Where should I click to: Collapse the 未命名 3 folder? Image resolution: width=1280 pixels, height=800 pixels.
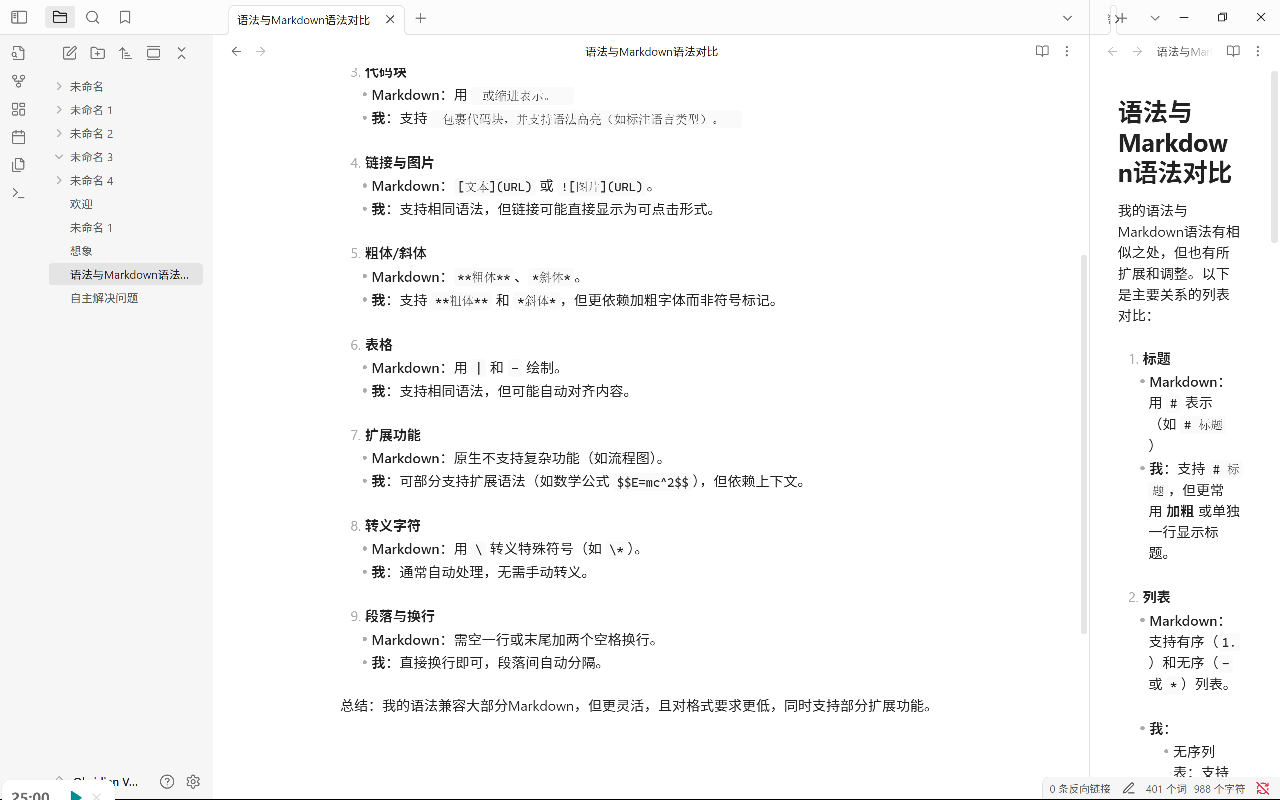click(x=59, y=157)
